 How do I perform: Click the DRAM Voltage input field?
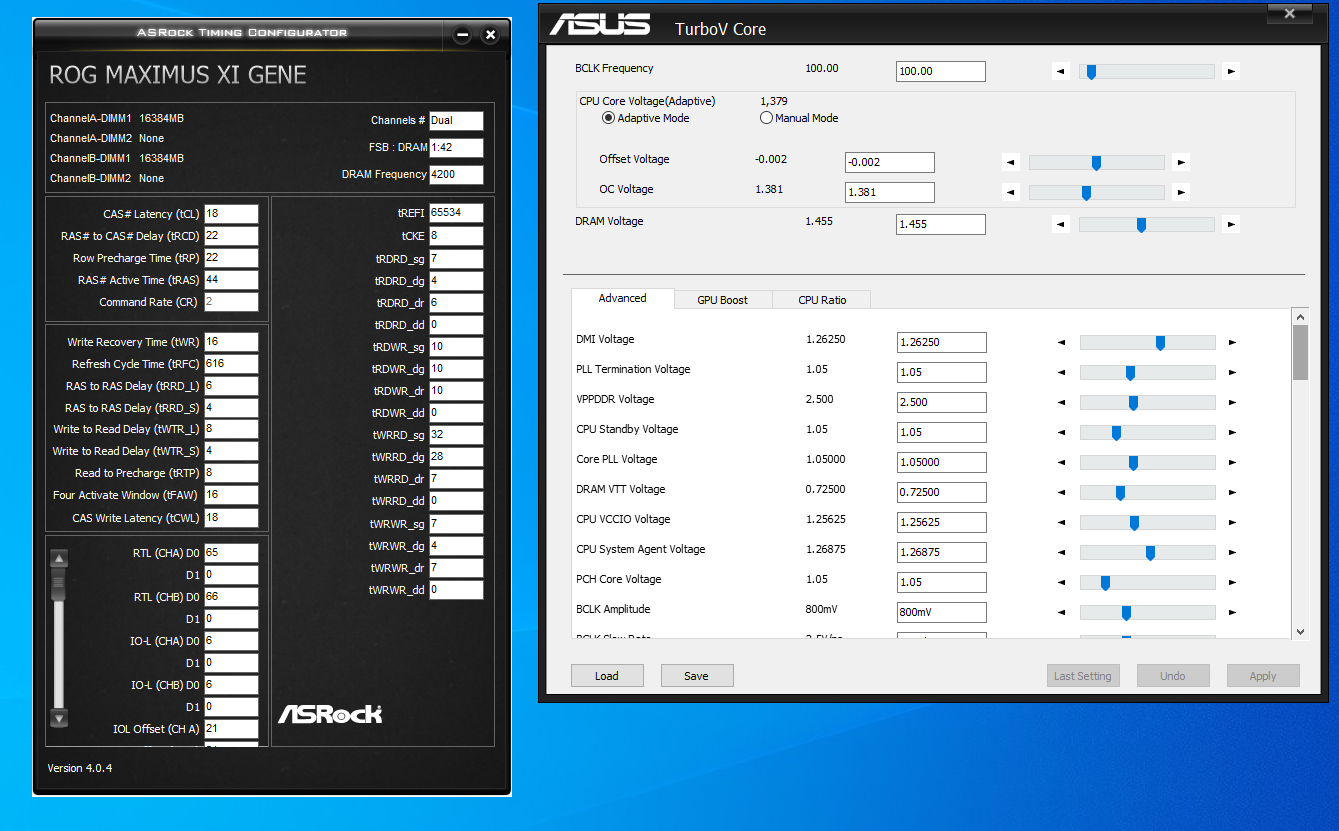[940, 224]
